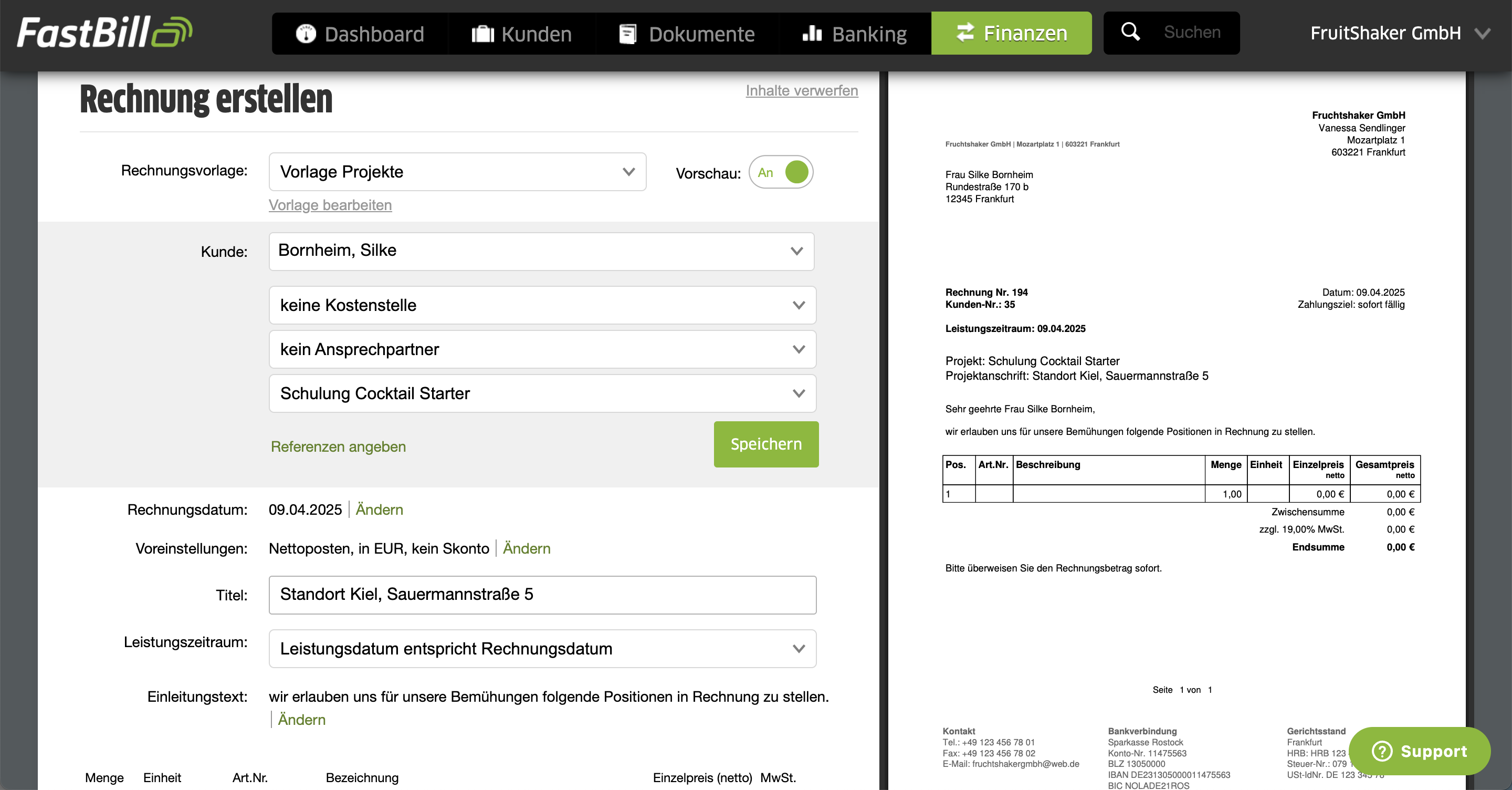Click Leistungszeitraum: 09.04.2025 in preview

pyautogui.click(x=1015, y=328)
